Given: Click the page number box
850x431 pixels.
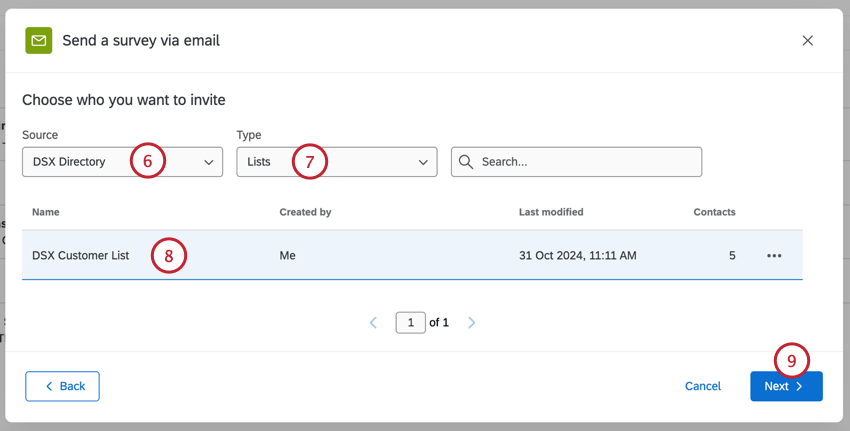Looking at the screenshot, I should pyautogui.click(x=410, y=323).
